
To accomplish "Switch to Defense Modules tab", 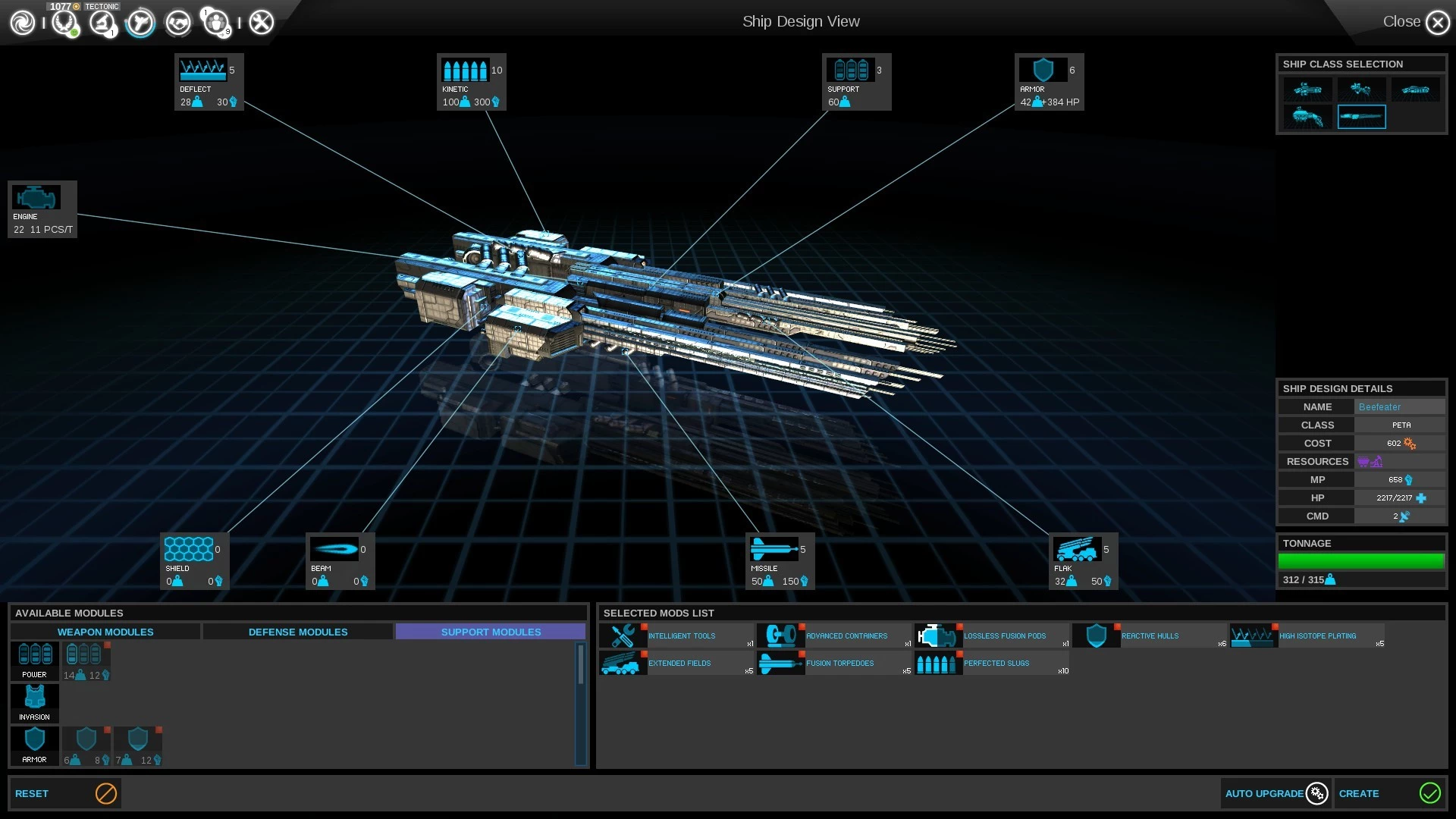I will 298,632.
